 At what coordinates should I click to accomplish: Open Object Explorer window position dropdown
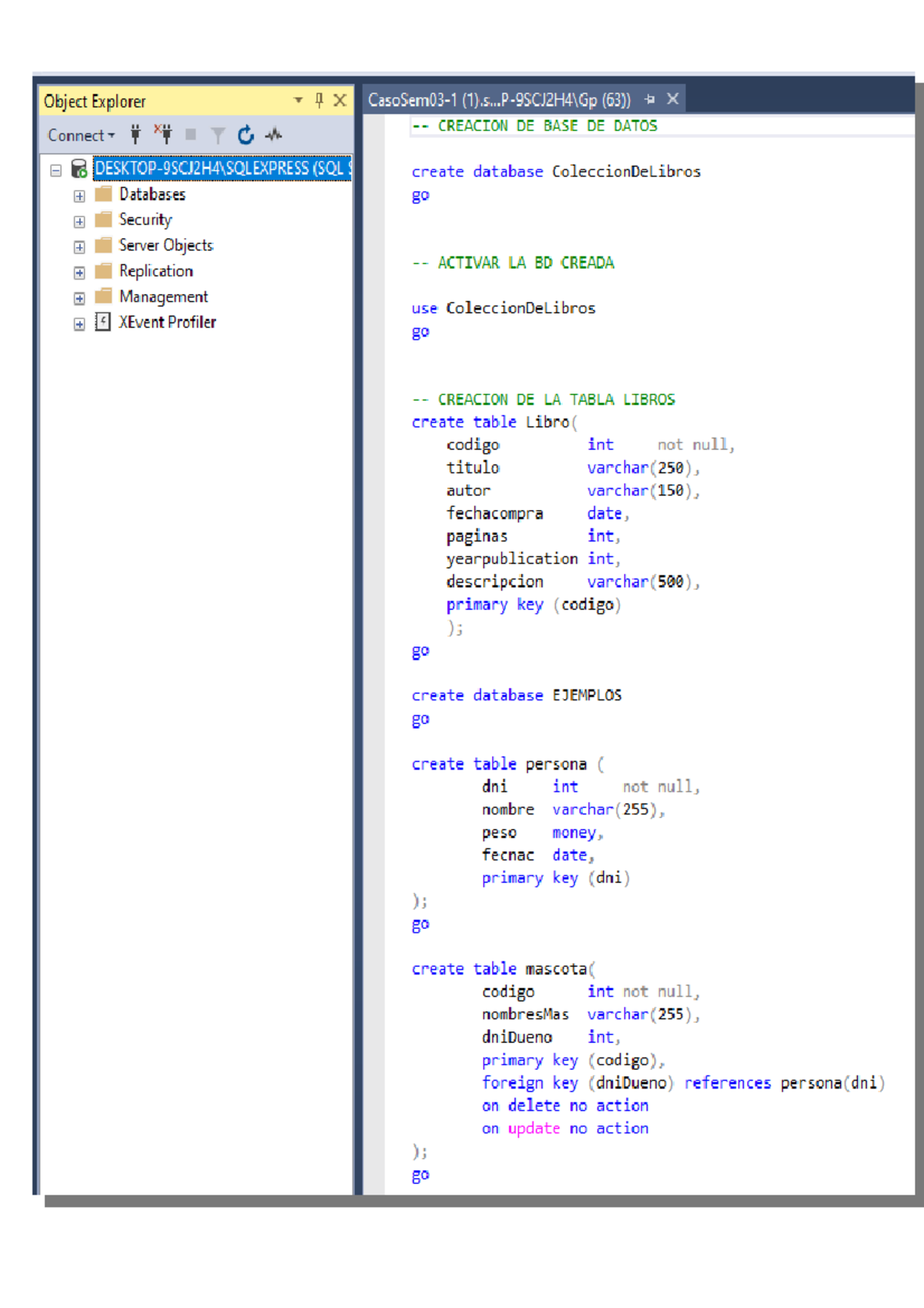(x=298, y=100)
